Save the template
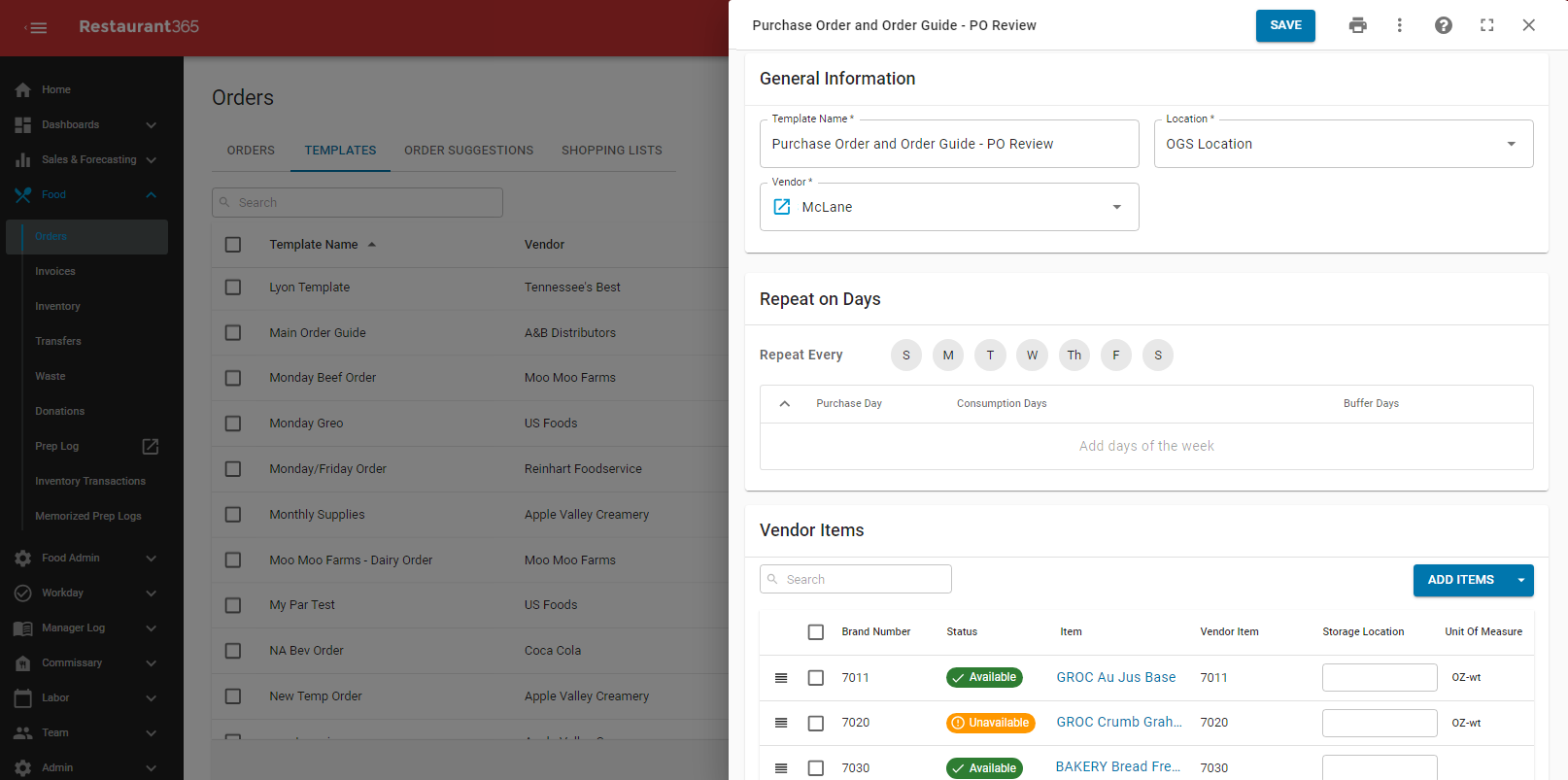Viewport: 1568px width, 780px height. [1285, 25]
